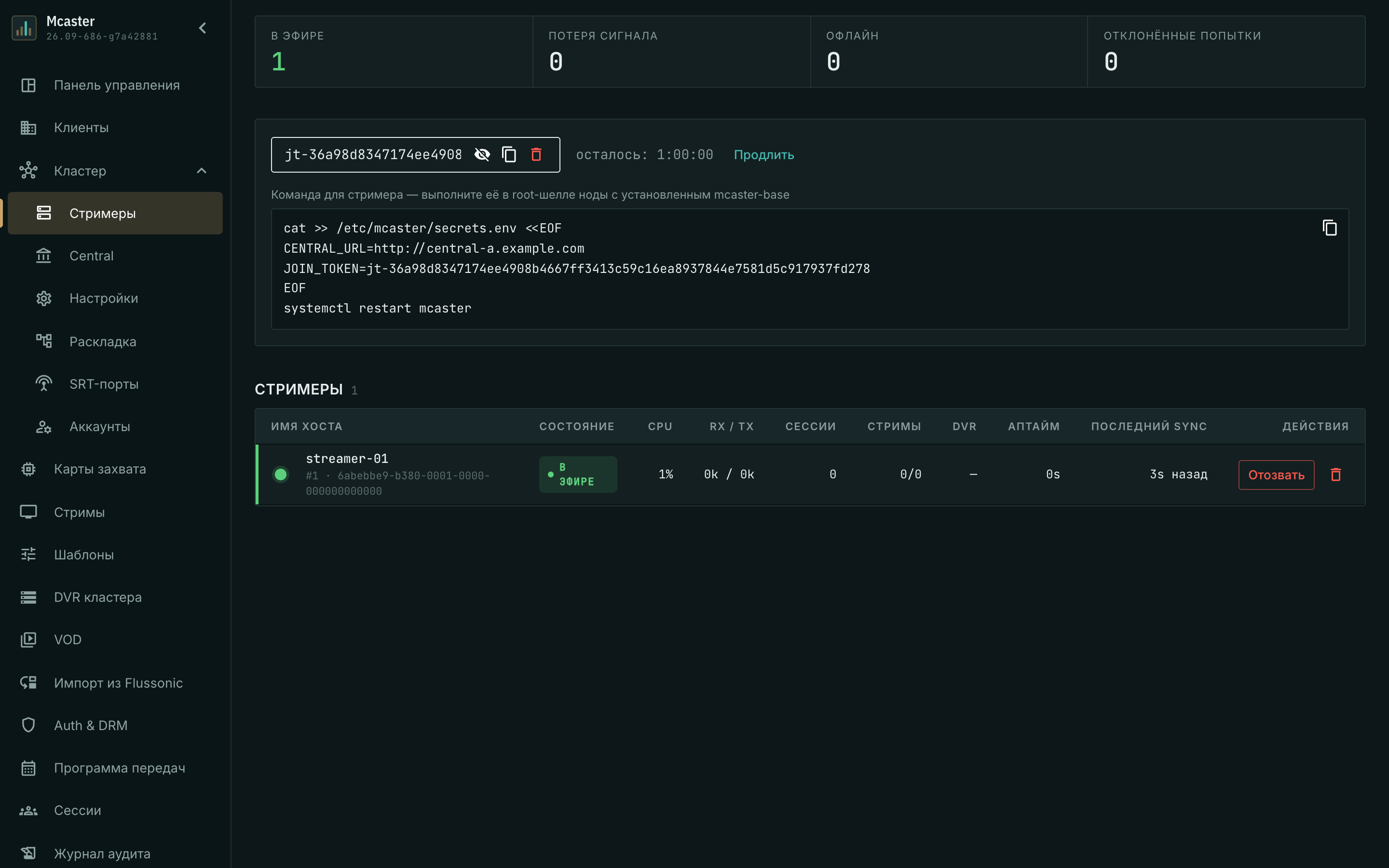
Task: Click the VOD library icon
Action: (x=28, y=639)
